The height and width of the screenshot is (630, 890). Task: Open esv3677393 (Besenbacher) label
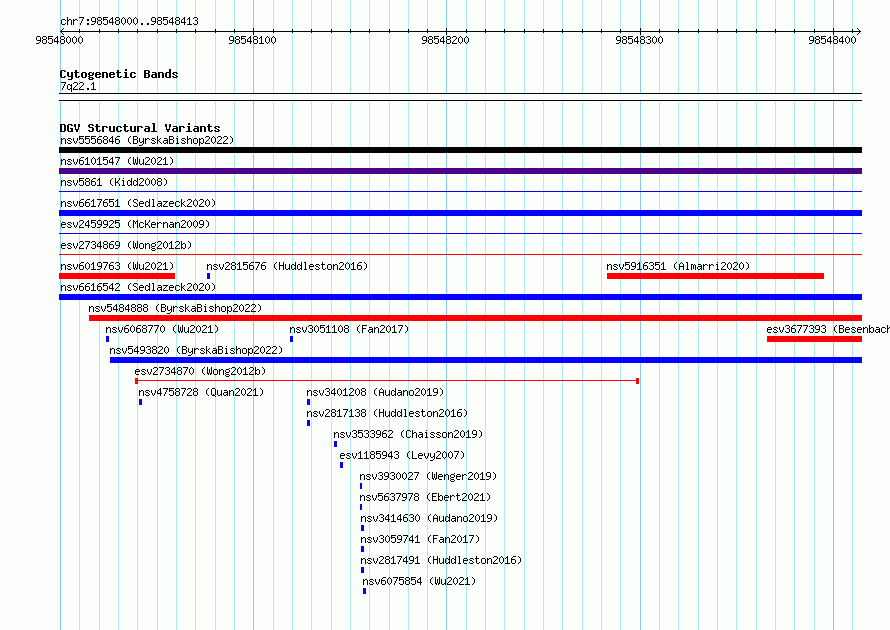pos(828,329)
